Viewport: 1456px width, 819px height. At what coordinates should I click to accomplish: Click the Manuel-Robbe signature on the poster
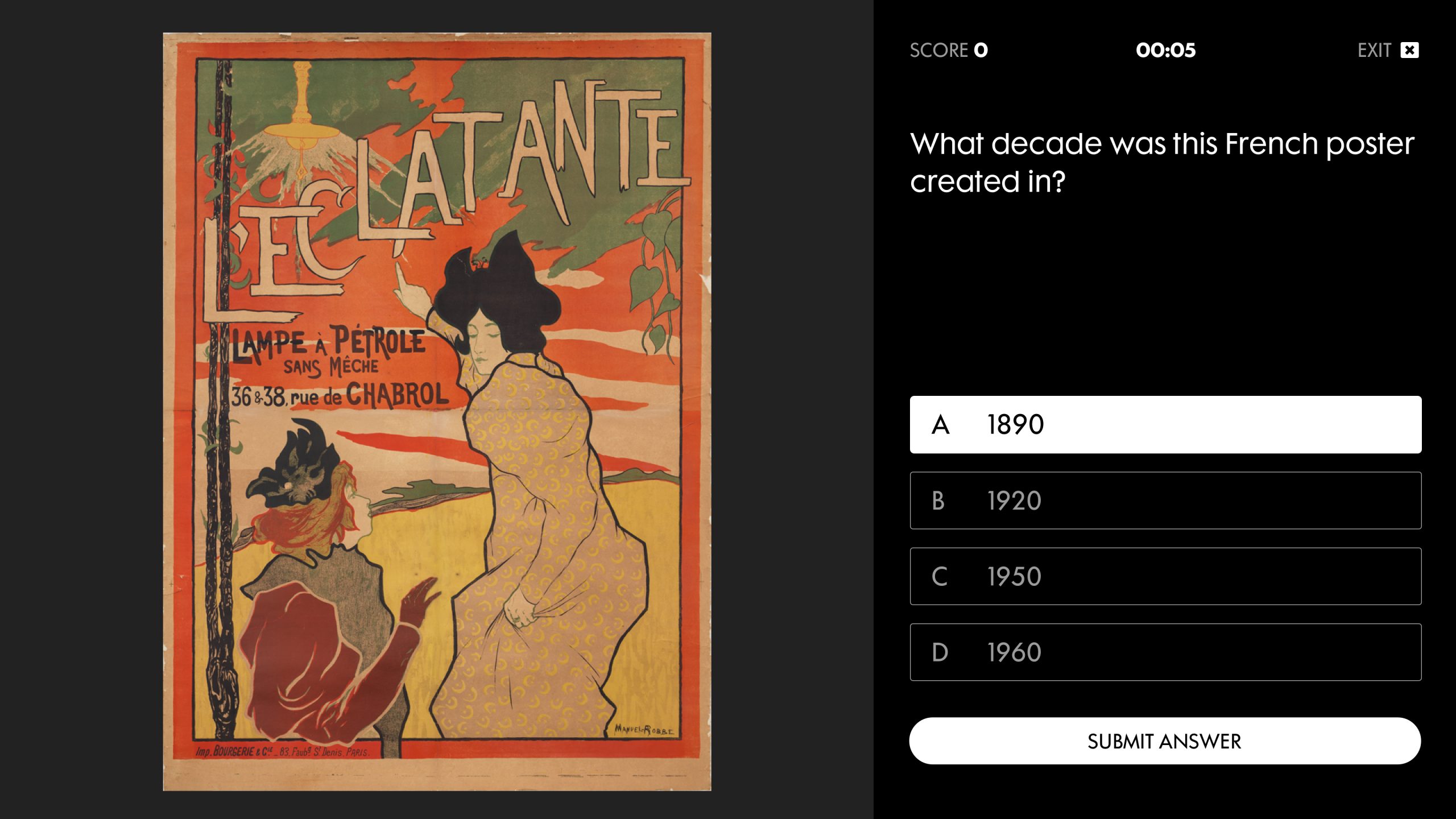coord(644,730)
